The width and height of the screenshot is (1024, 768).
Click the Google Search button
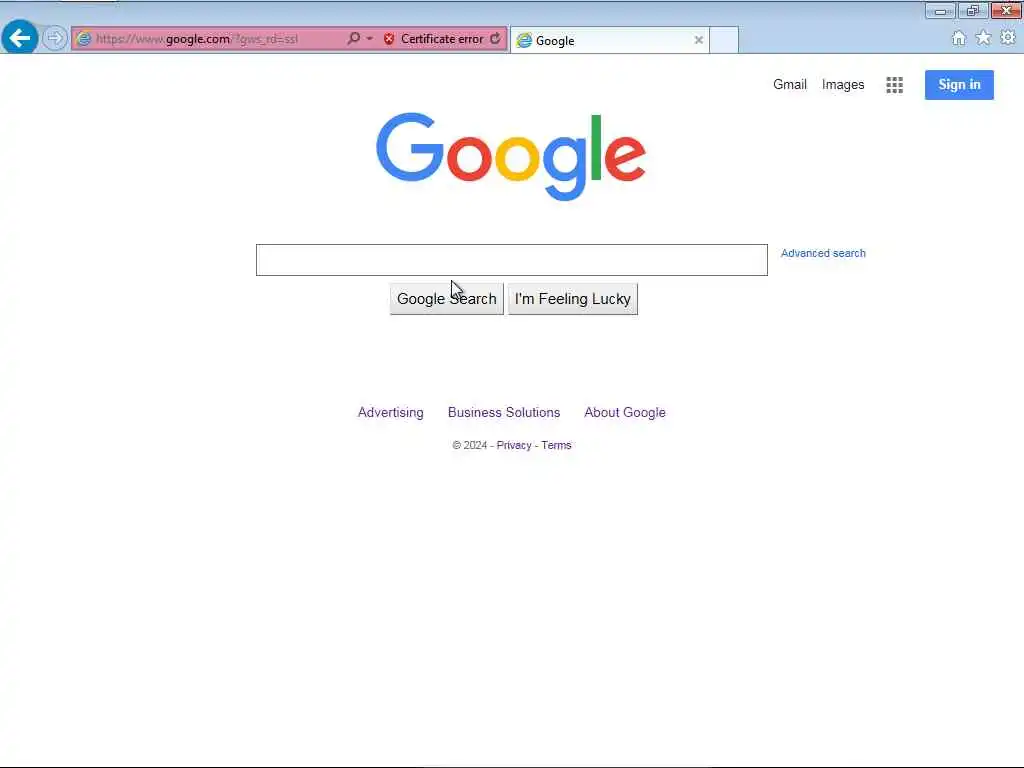coord(447,298)
